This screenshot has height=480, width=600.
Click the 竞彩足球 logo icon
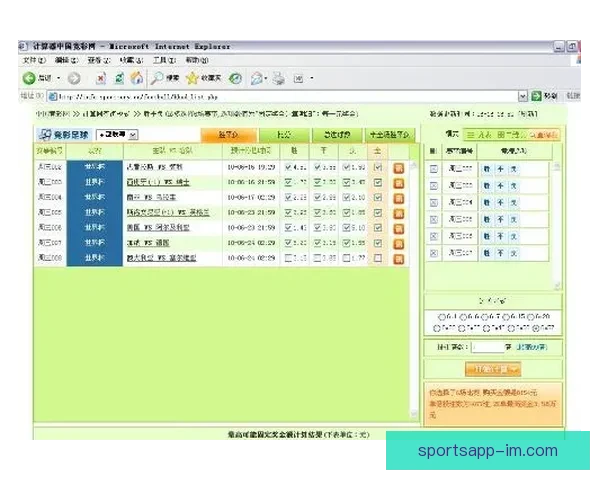(45, 134)
